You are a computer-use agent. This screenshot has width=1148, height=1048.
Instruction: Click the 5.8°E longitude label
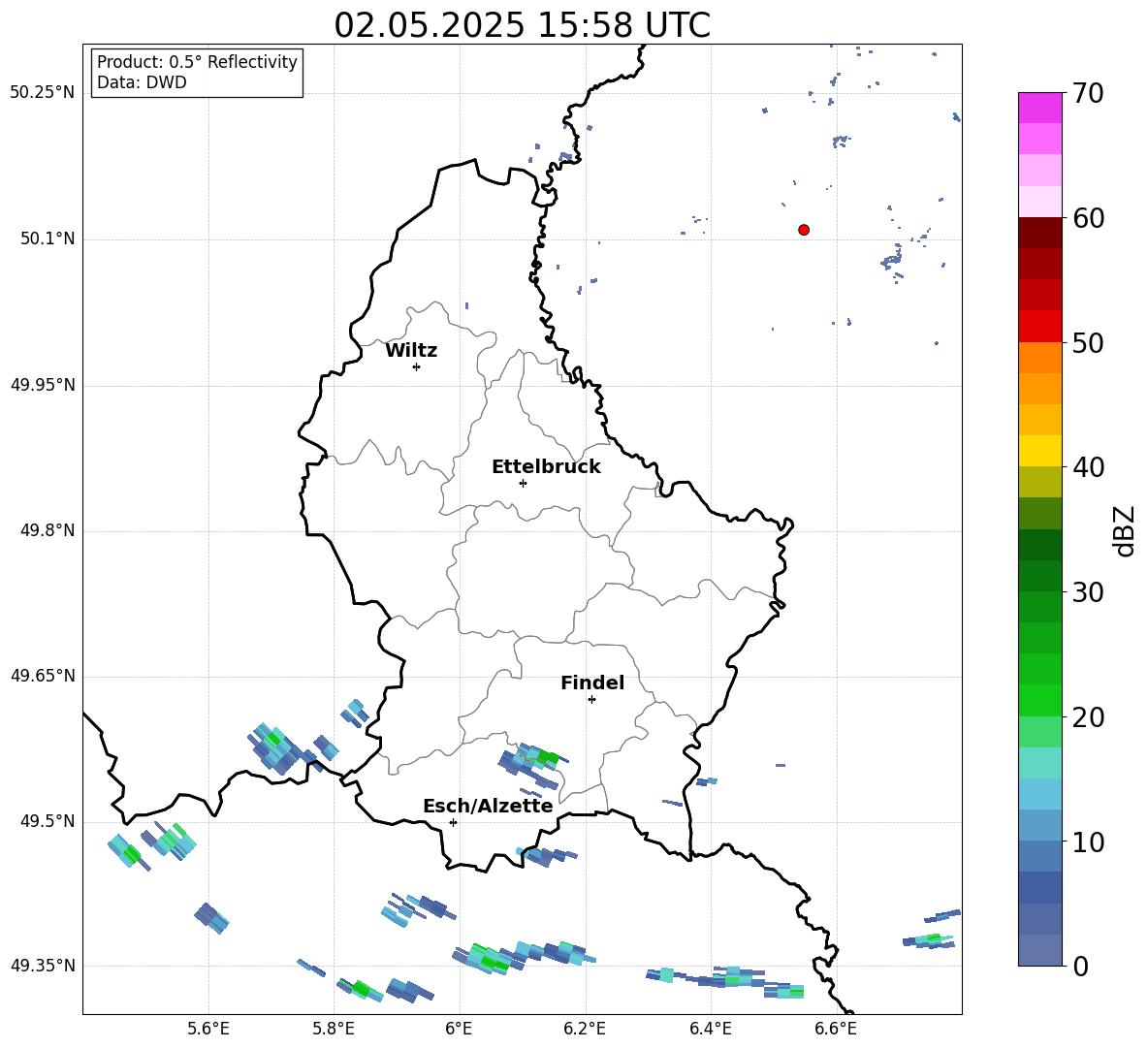334,1030
